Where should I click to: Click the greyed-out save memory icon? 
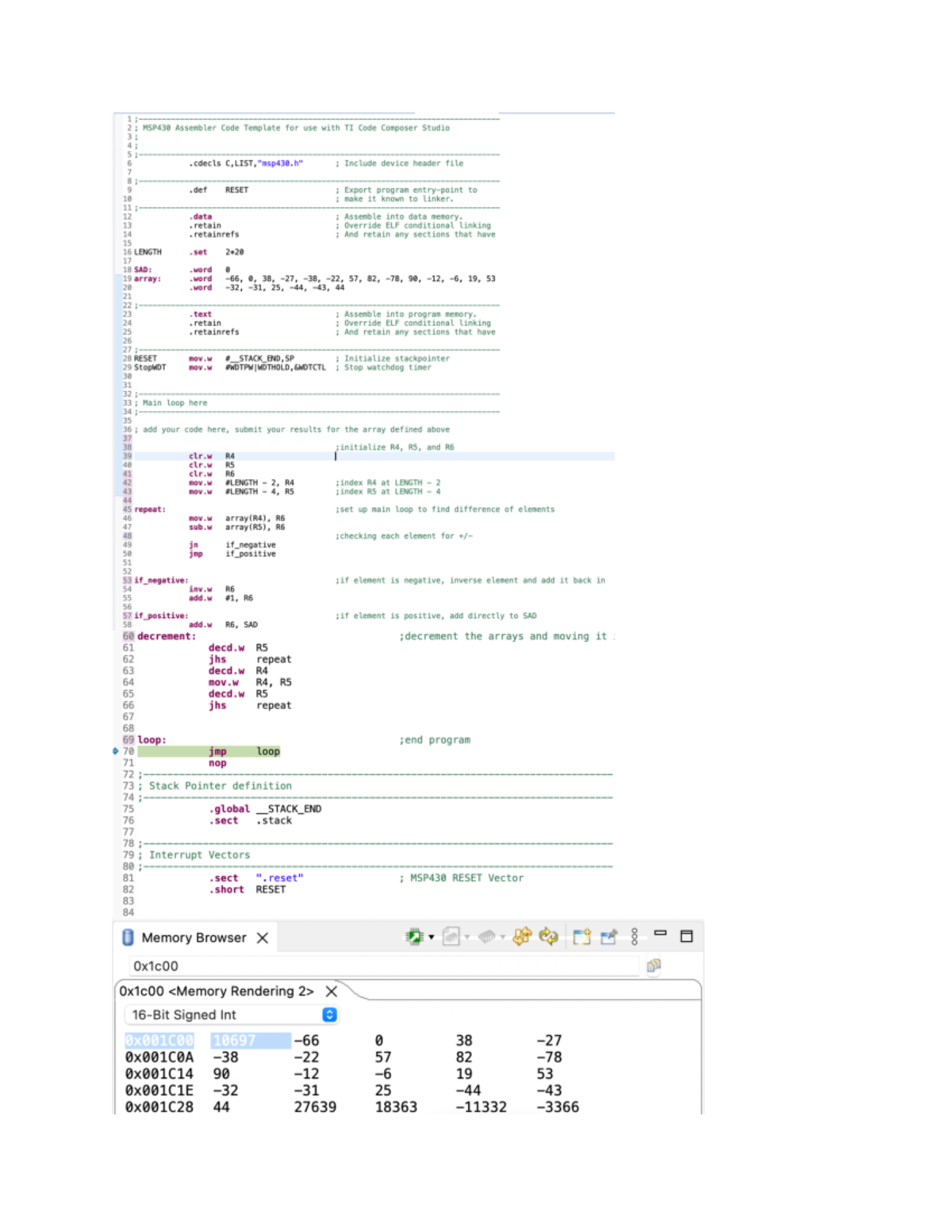pos(451,937)
